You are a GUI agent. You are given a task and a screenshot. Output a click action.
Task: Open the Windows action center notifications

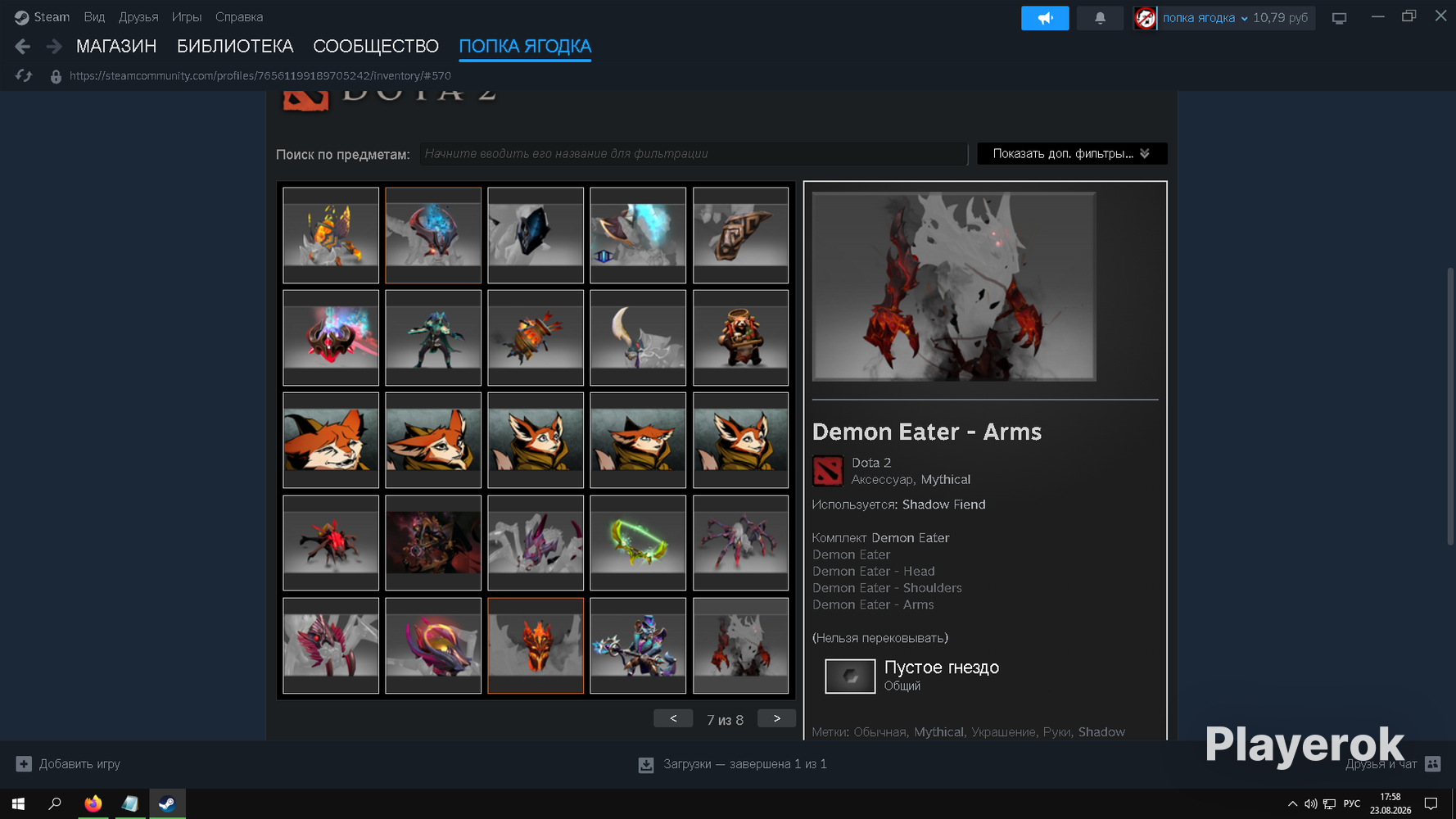(1431, 803)
